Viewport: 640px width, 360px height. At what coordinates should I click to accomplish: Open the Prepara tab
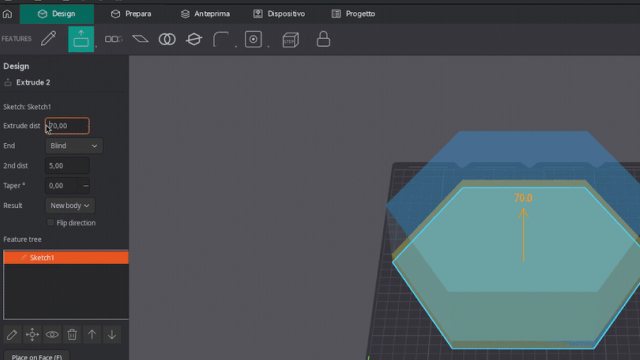pos(131,14)
